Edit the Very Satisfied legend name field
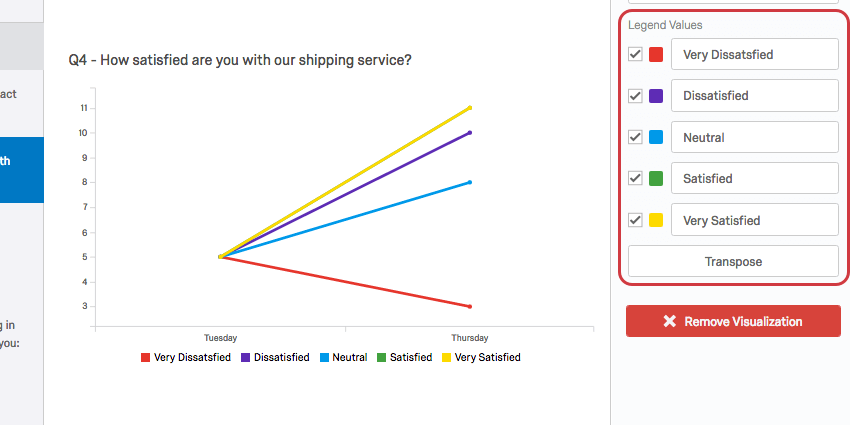 pos(755,220)
